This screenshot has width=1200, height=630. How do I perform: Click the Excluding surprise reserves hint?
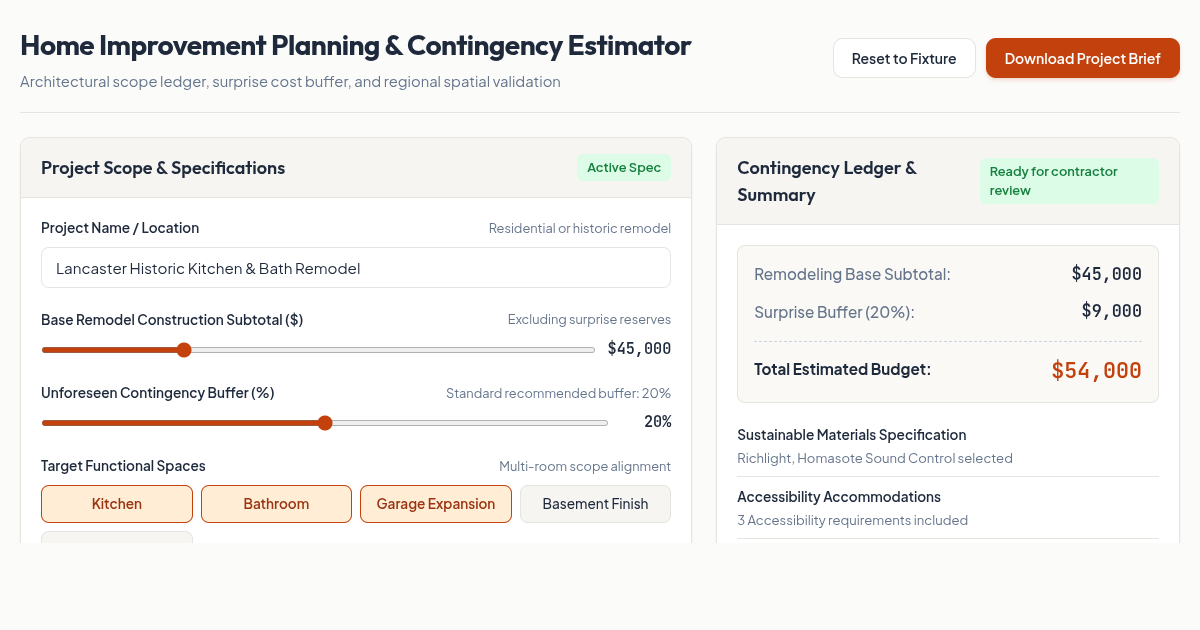(x=589, y=320)
